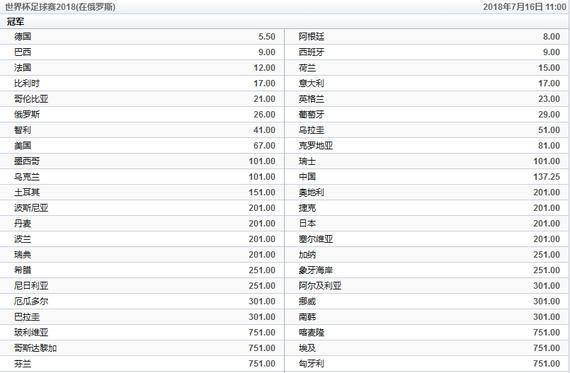The image size is (570, 373).
Task: Select the 墨西哥 team name
Action: click(x=27, y=161)
